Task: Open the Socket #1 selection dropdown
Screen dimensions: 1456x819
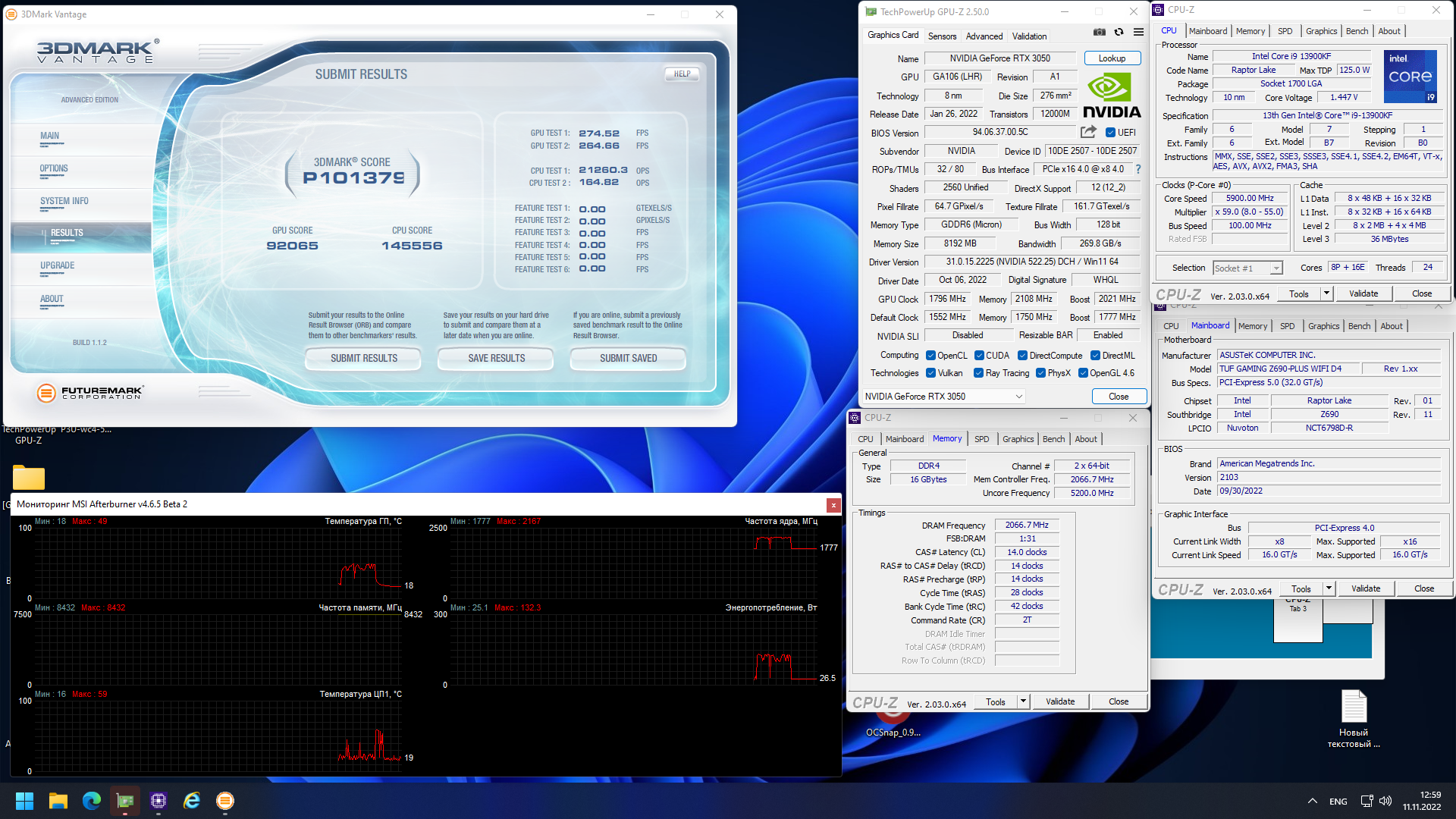Action: coord(1247,268)
